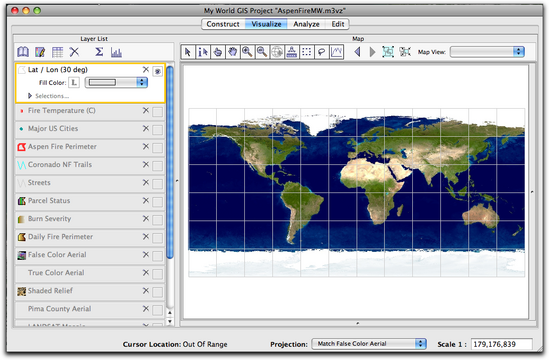Activate the zoom out magnifier tool

[x=262, y=52]
